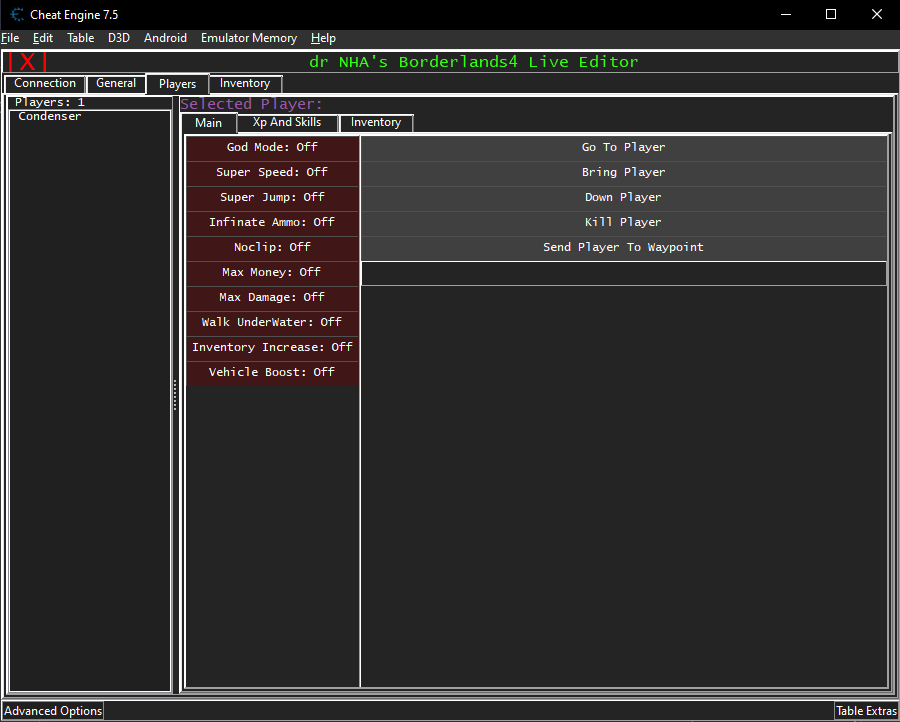Click the Down Player button
The height and width of the screenshot is (722, 900).
point(623,197)
